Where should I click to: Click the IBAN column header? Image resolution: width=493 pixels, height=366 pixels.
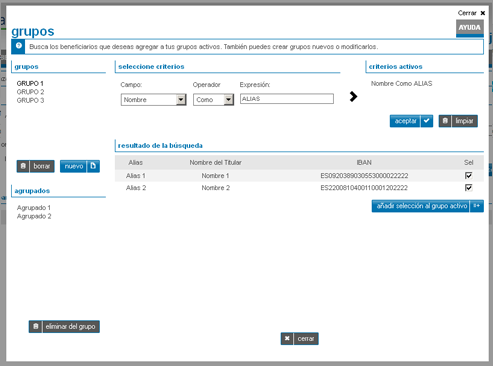click(x=364, y=162)
